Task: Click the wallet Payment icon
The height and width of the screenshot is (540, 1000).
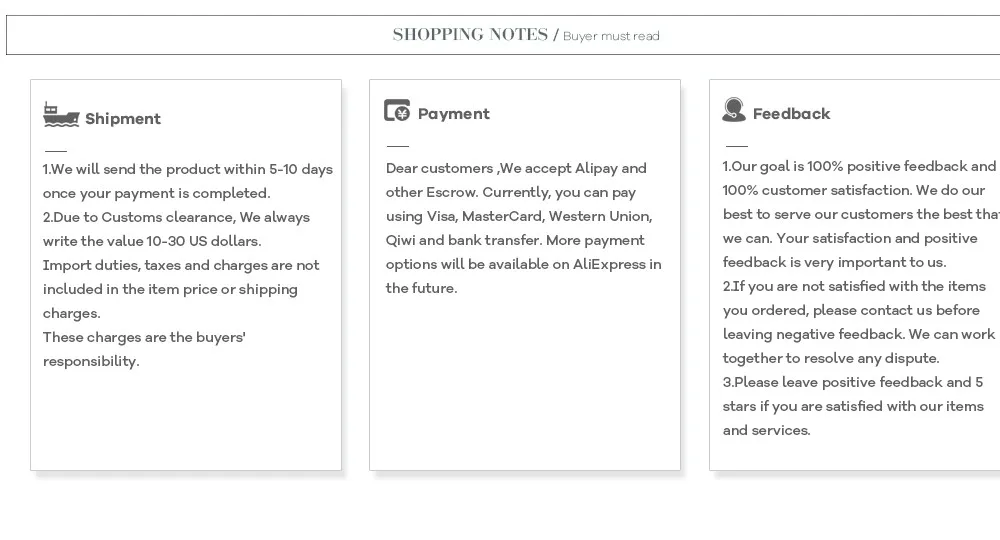Action: tap(397, 110)
